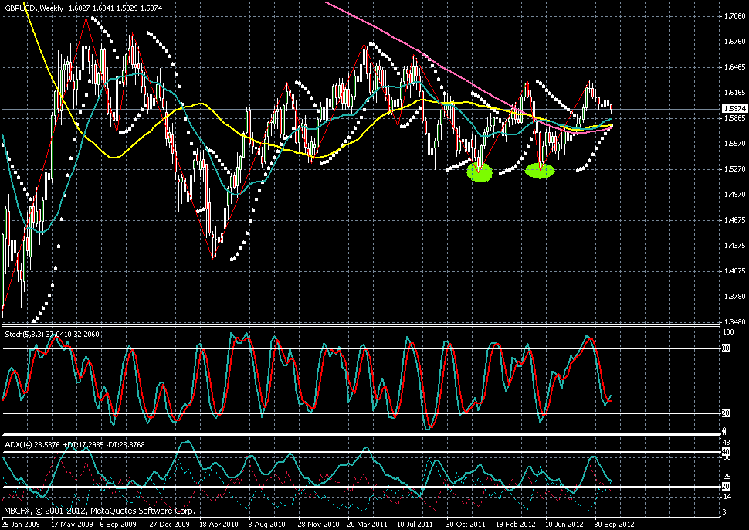
Task: Click the 1.6465 price axis label
Action: [735, 67]
